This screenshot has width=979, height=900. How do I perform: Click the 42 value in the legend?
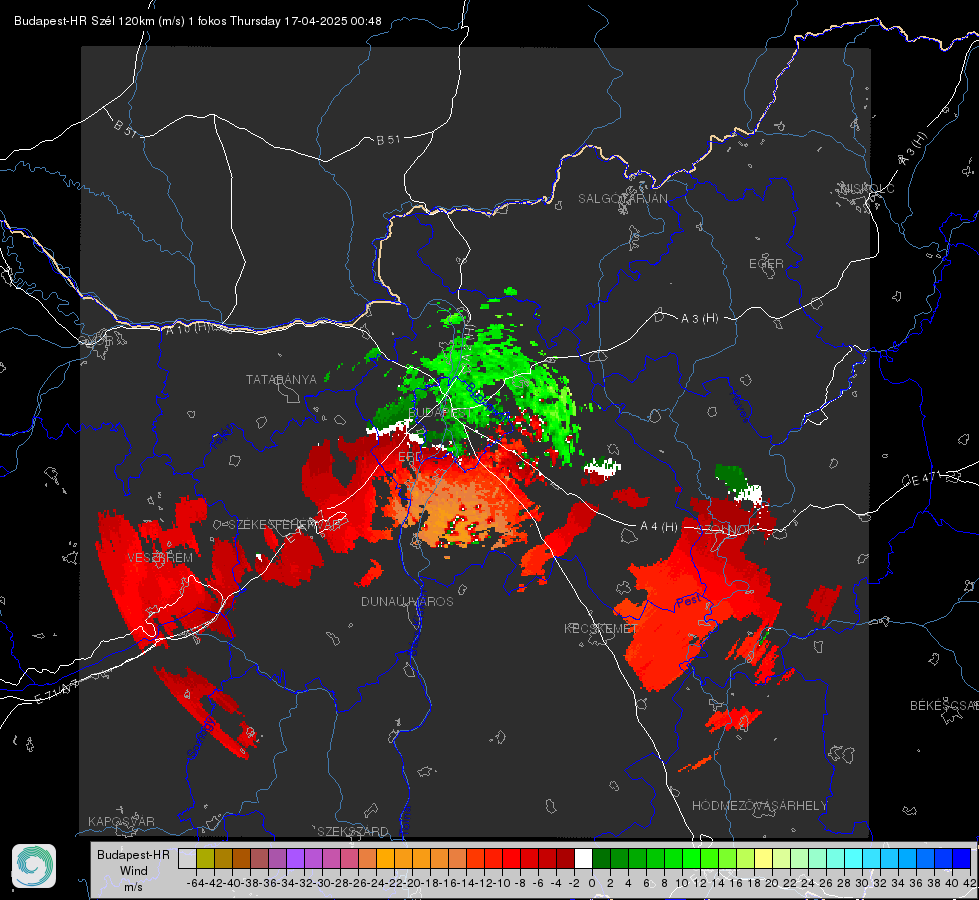(970, 883)
